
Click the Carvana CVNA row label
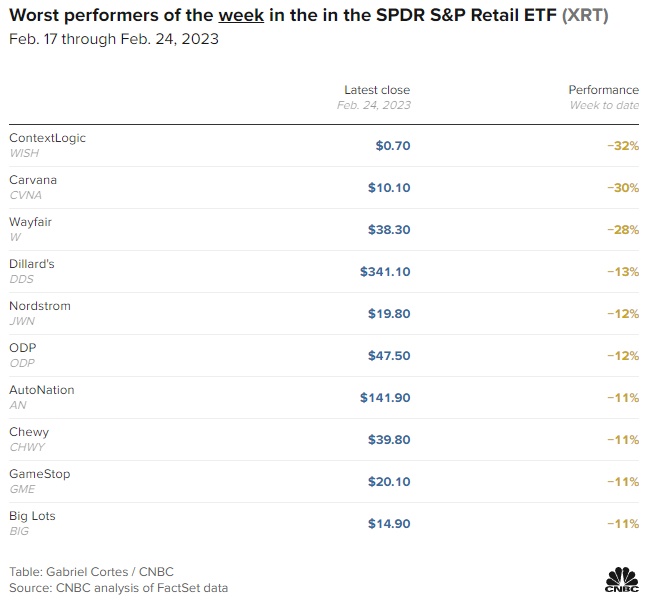coord(33,180)
